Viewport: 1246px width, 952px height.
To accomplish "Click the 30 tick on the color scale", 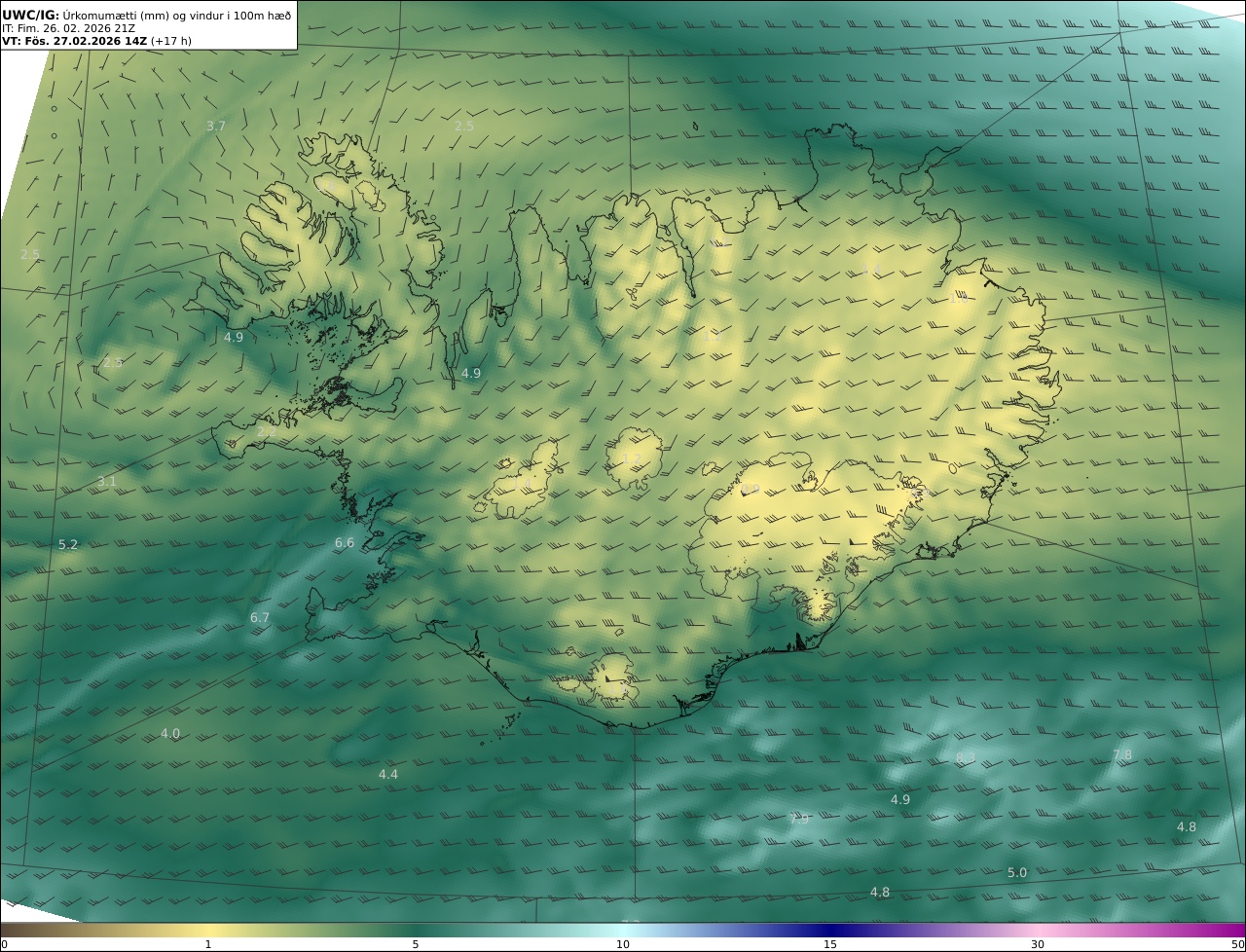I will (x=1038, y=944).
